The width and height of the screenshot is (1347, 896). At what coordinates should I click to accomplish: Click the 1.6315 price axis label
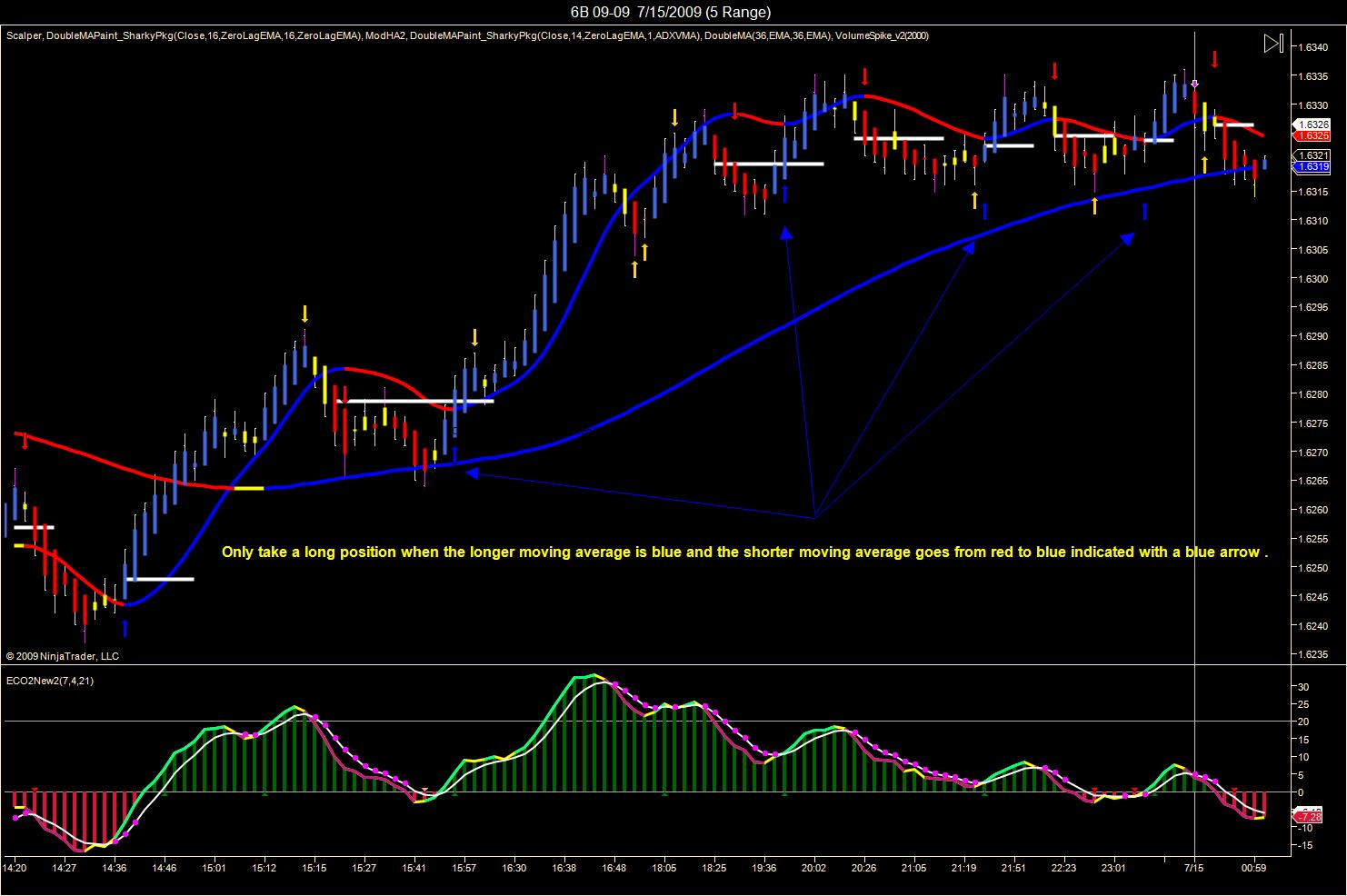(x=1313, y=192)
